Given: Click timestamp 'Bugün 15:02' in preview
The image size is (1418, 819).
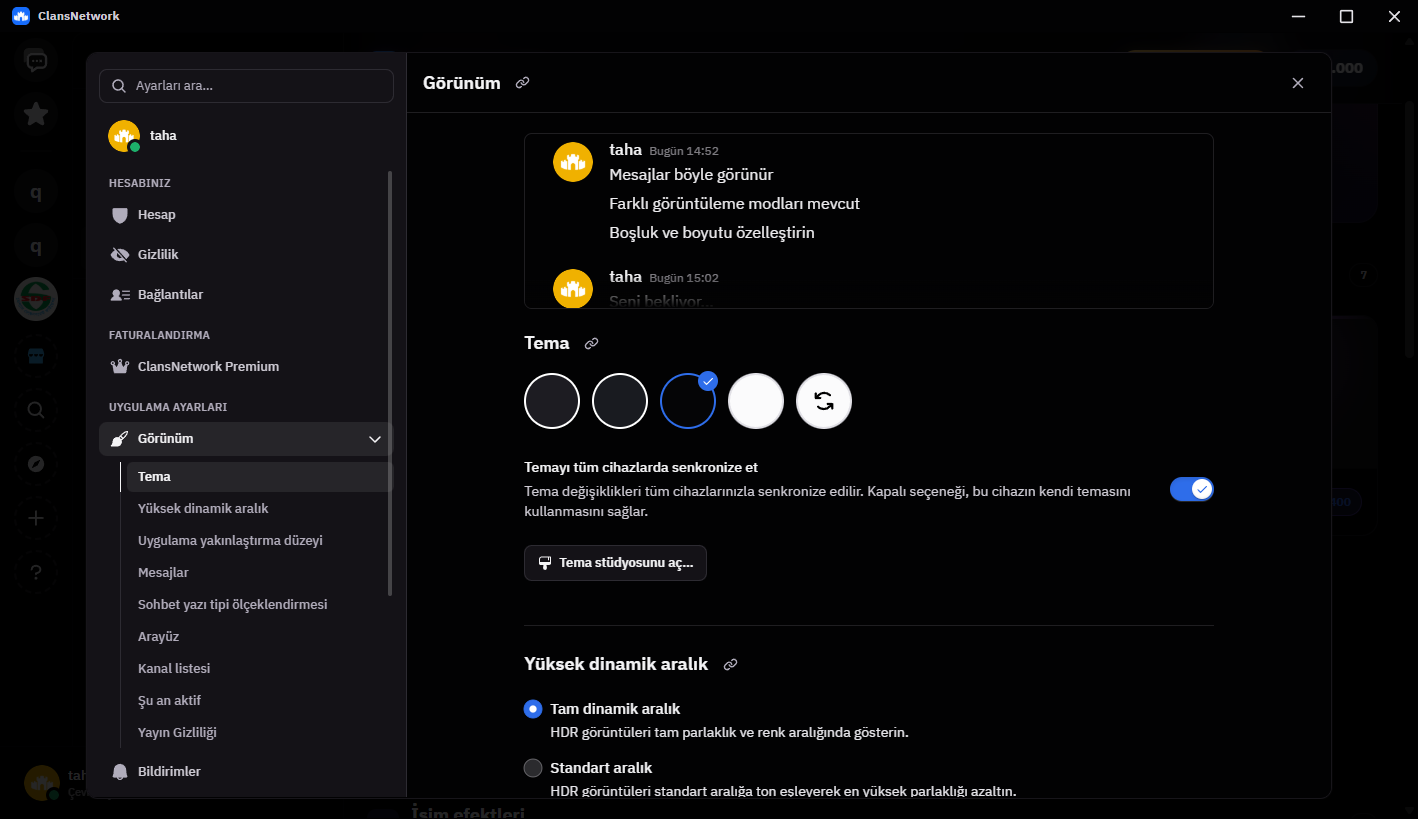Looking at the screenshot, I should pyautogui.click(x=684, y=278).
